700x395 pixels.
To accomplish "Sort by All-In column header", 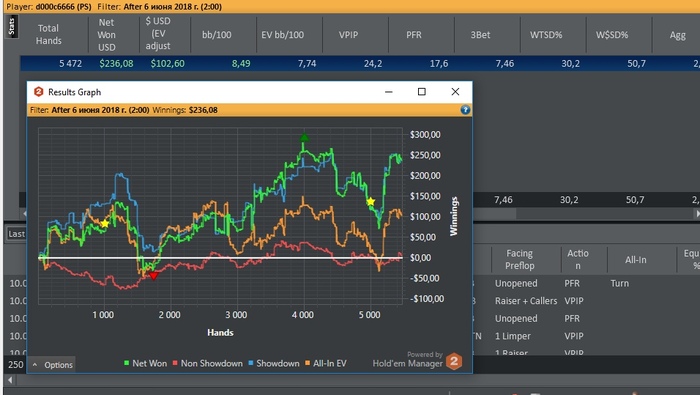I will [635, 259].
